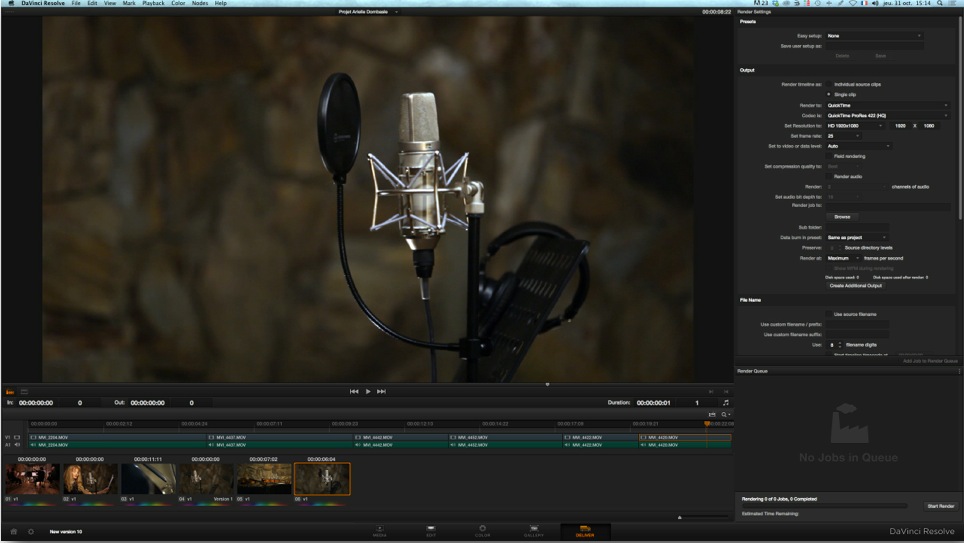Viewport: 964px width, 543px height.
Task: Click Add Job to Render Queue
Action: (x=930, y=361)
